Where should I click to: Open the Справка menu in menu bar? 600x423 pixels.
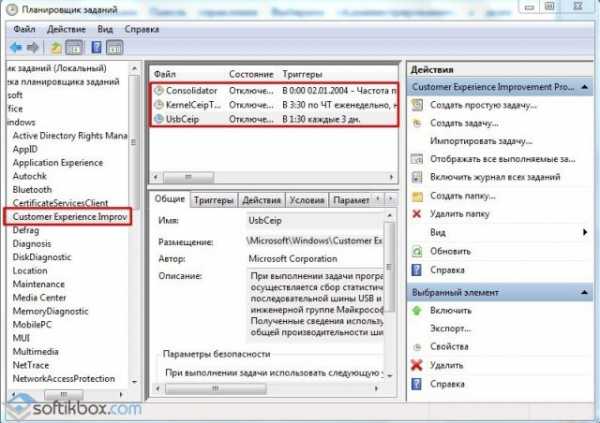(x=142, y=29)
